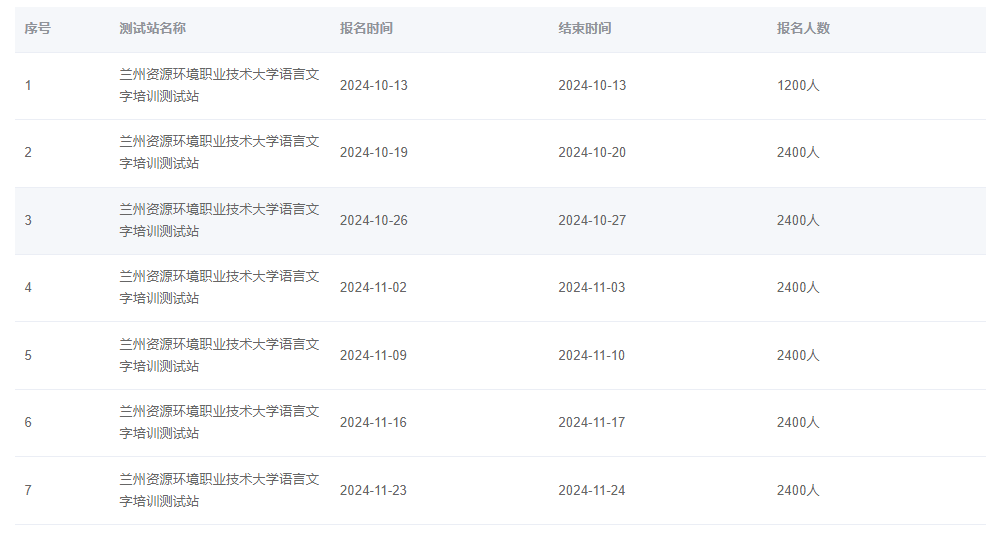The height and width of the screenshot is (558, 1006).
Task: Click the serial number 4 cell
Action: pos(28,288)
